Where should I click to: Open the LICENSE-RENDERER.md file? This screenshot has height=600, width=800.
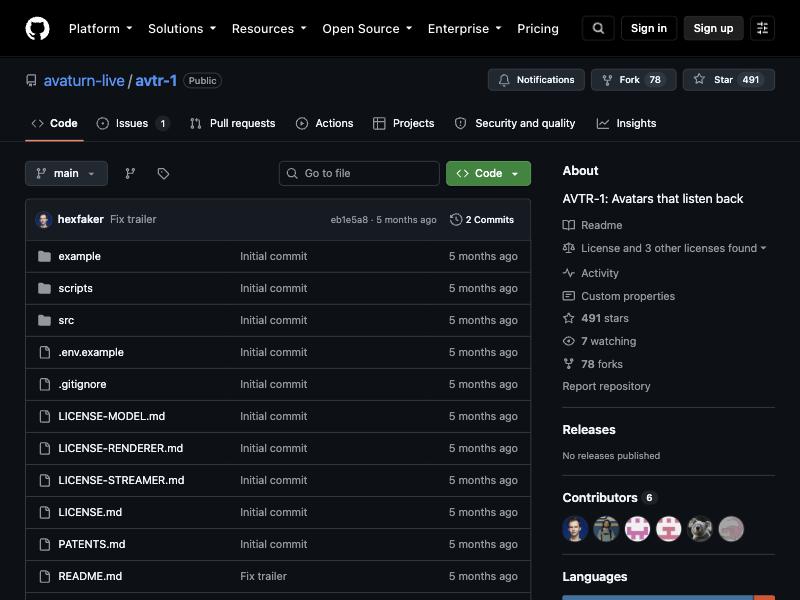pos(120,448)
